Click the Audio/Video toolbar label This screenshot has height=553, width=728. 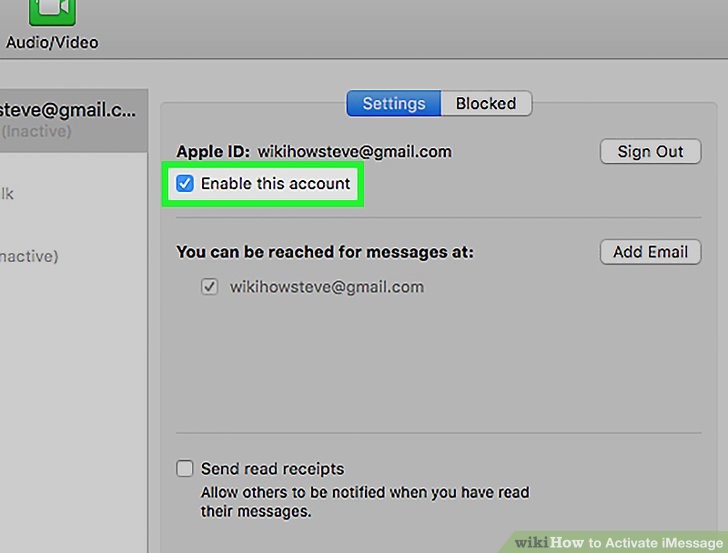click(52, 43)
